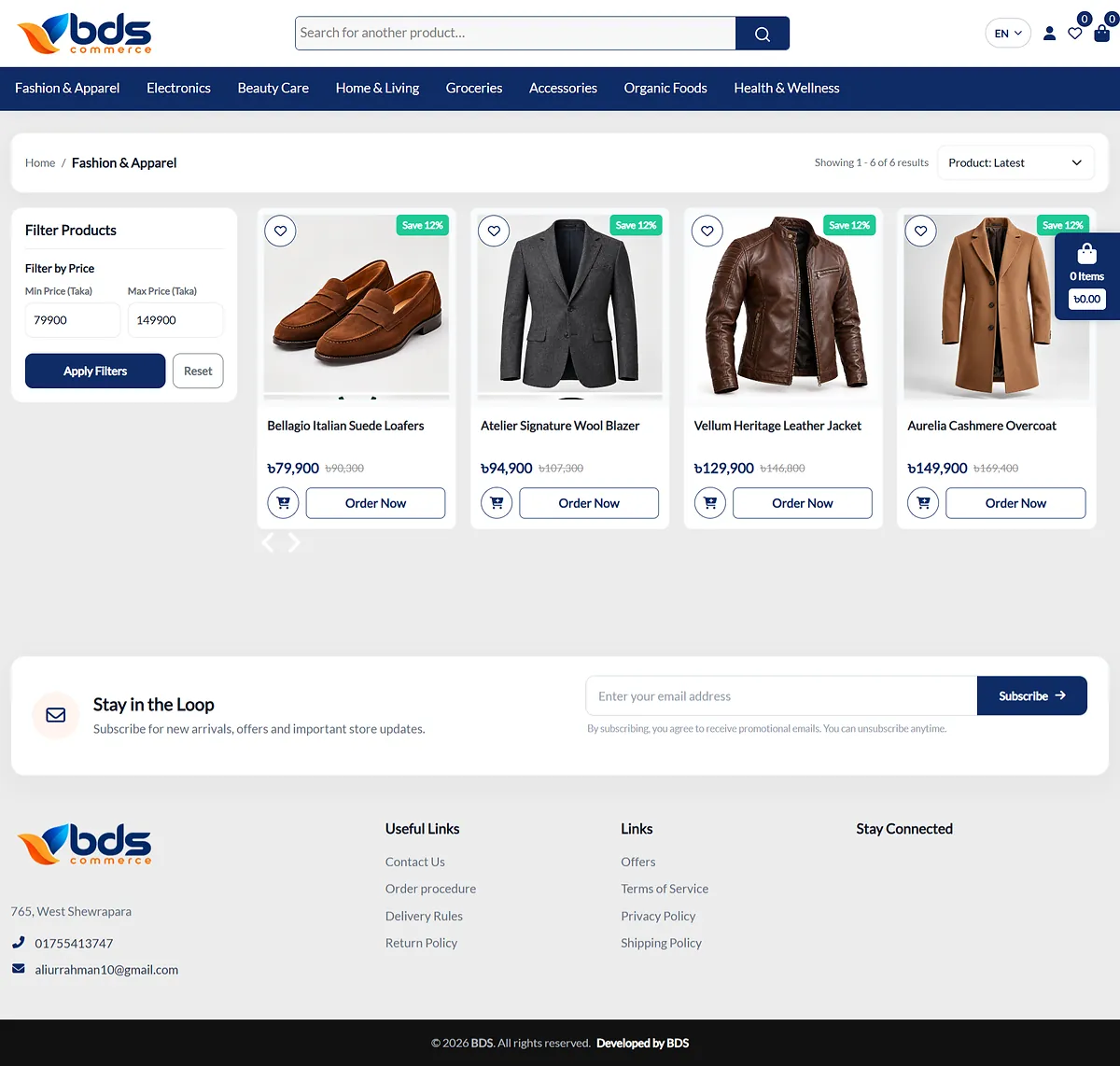Add Aurelia Overcoat to cart via cart icon

[x=923, y=503]
